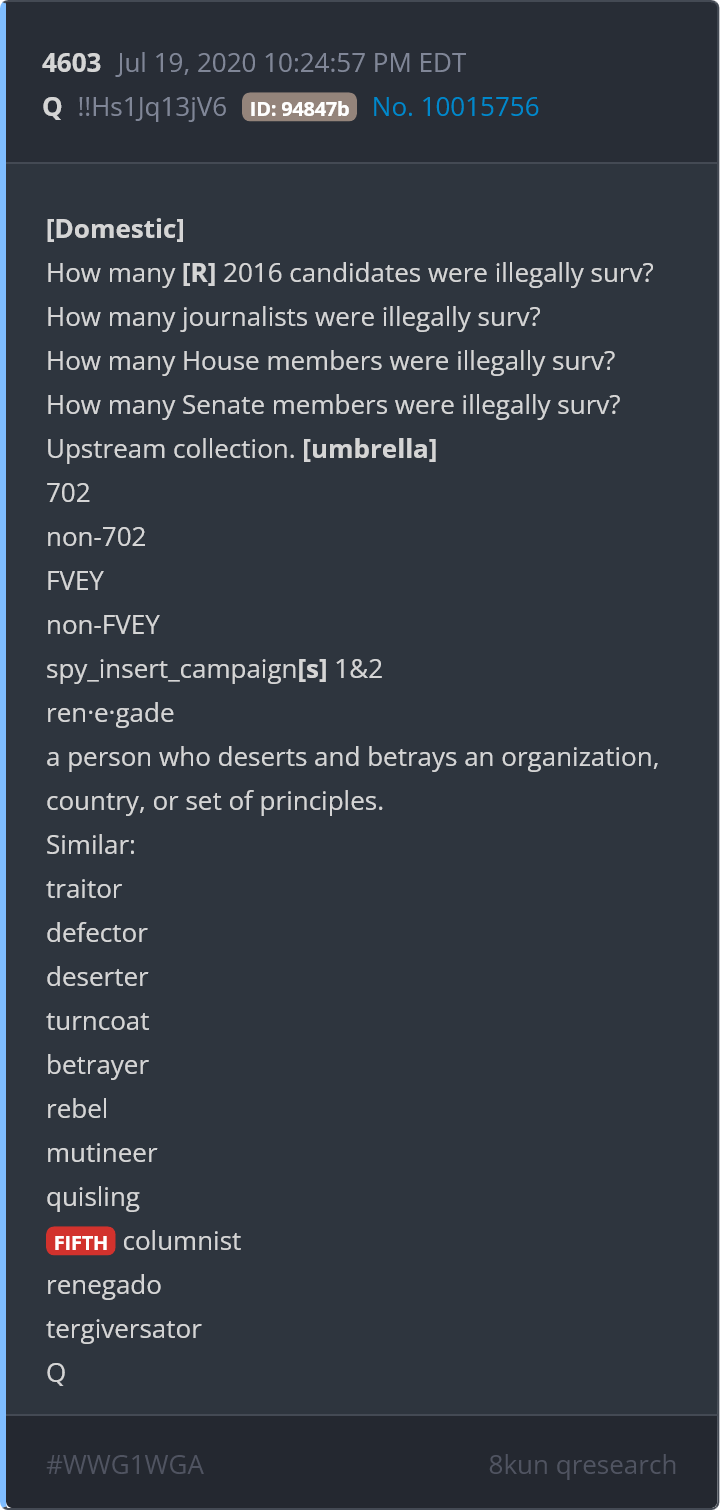This screenshot has height=1510, width=720.
Task: Click the spy_insert_campaign[s] 1&2 line
Action: click(x=214, y=669)
